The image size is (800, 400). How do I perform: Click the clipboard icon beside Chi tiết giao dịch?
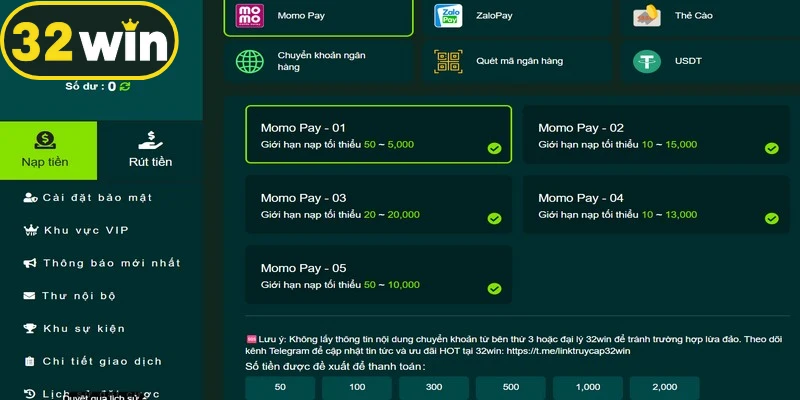pos(30,361)
